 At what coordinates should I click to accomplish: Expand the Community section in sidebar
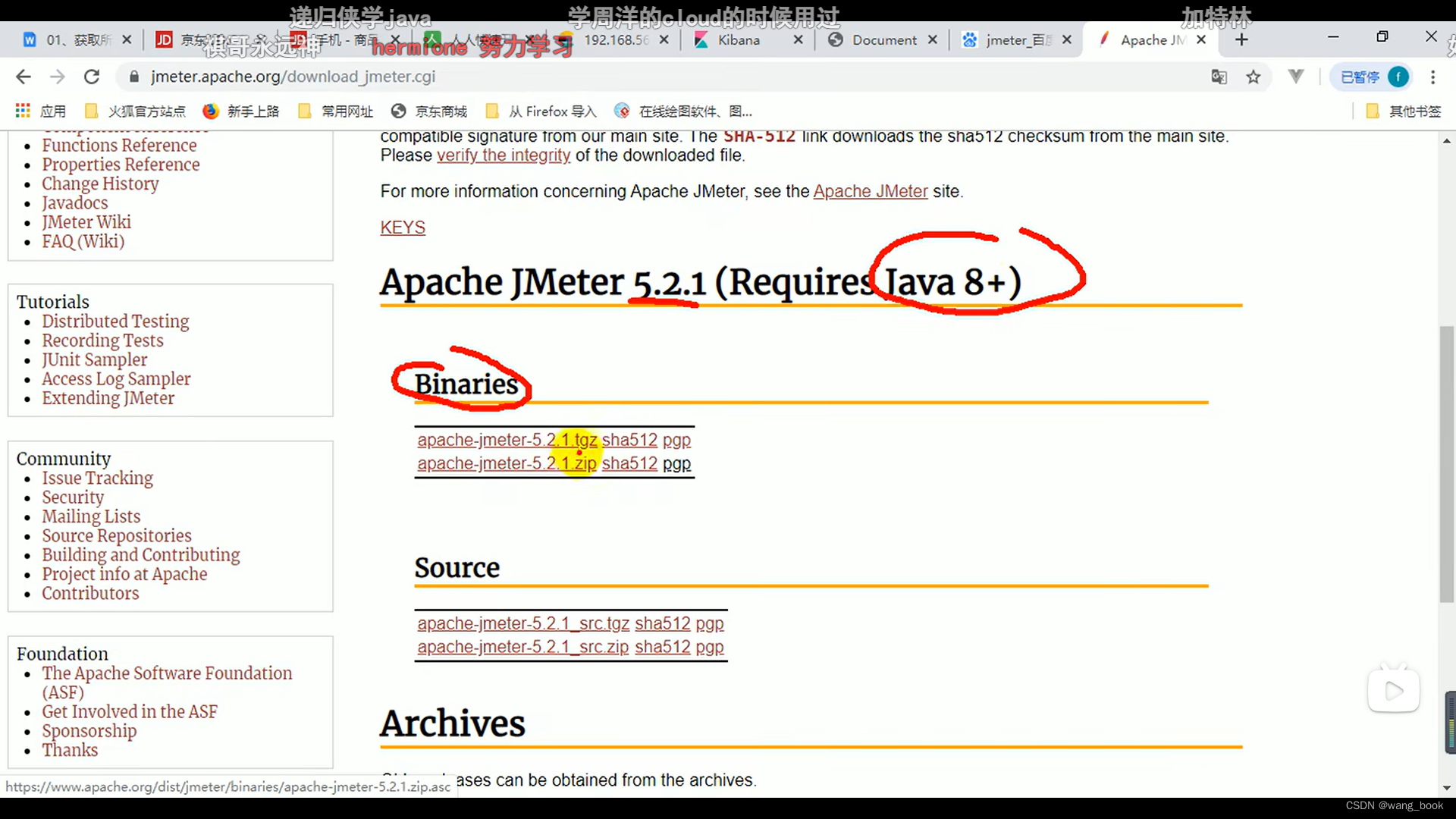point(63,458)
